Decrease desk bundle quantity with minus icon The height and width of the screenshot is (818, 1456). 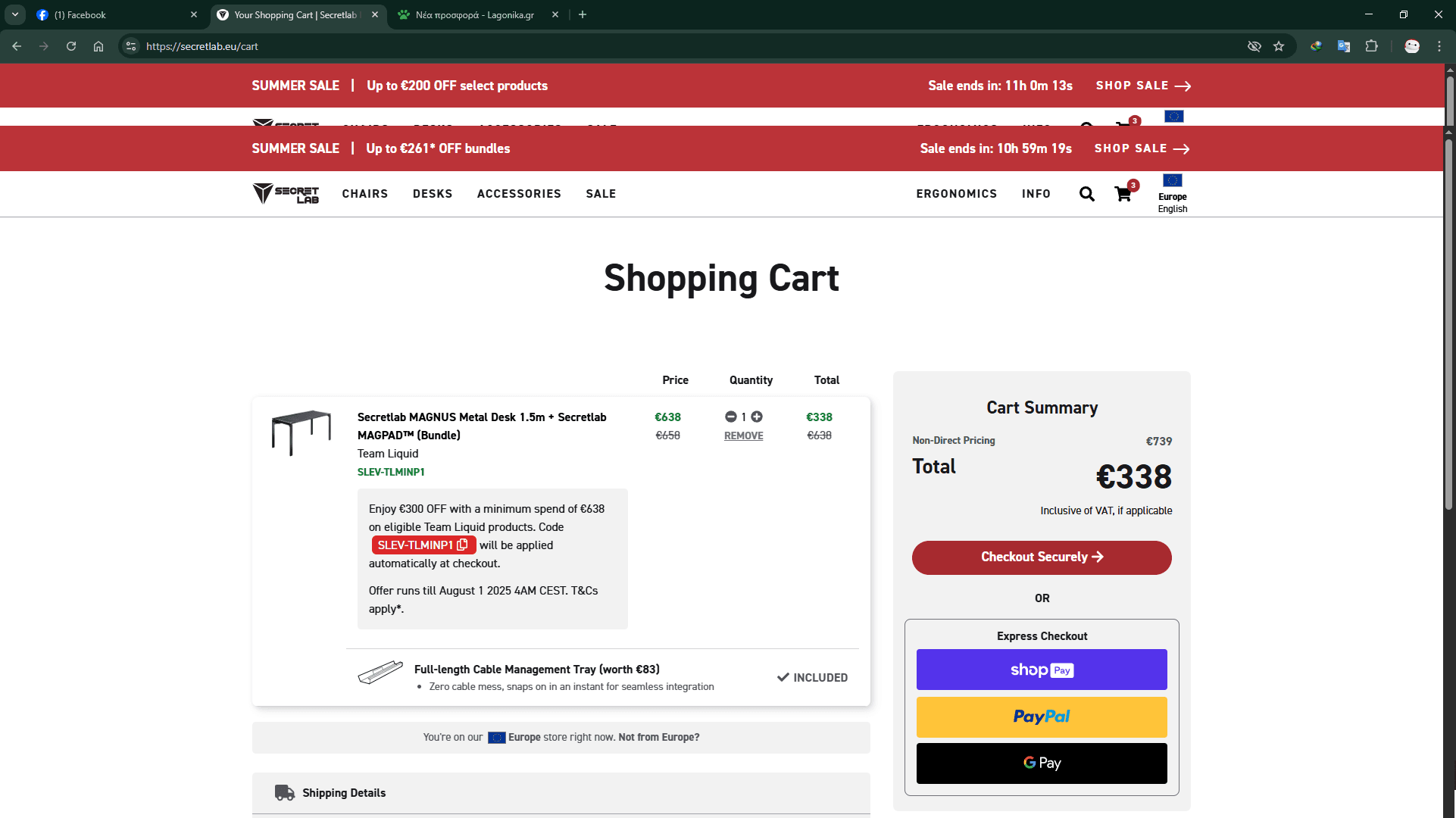(730, 417)
